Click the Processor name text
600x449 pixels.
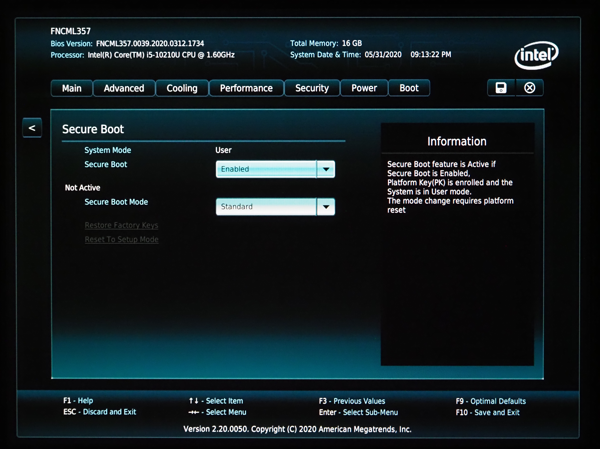click(161, 55)
